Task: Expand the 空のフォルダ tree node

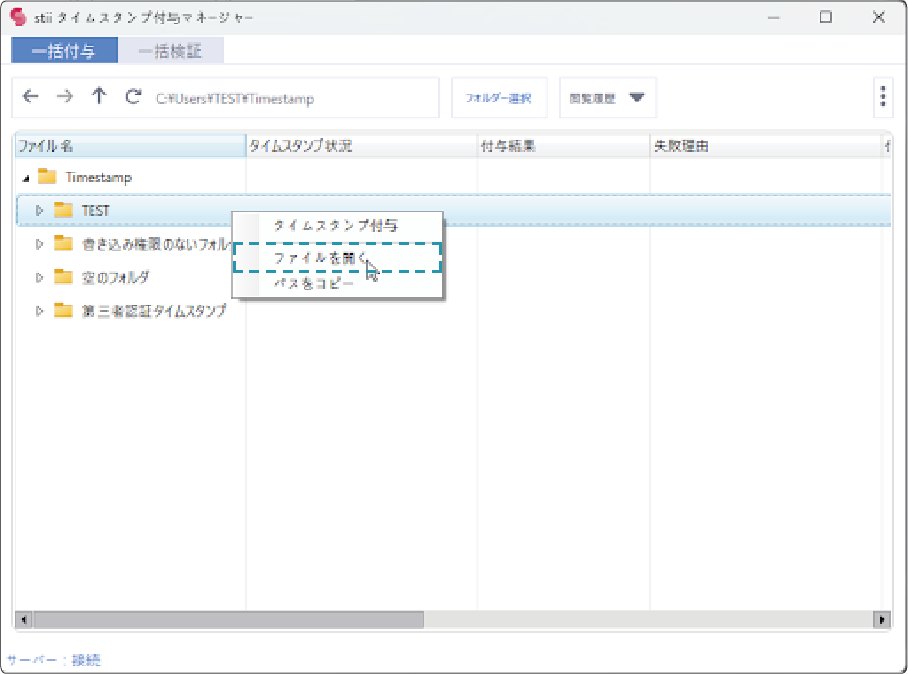Action: coord(40,277)
